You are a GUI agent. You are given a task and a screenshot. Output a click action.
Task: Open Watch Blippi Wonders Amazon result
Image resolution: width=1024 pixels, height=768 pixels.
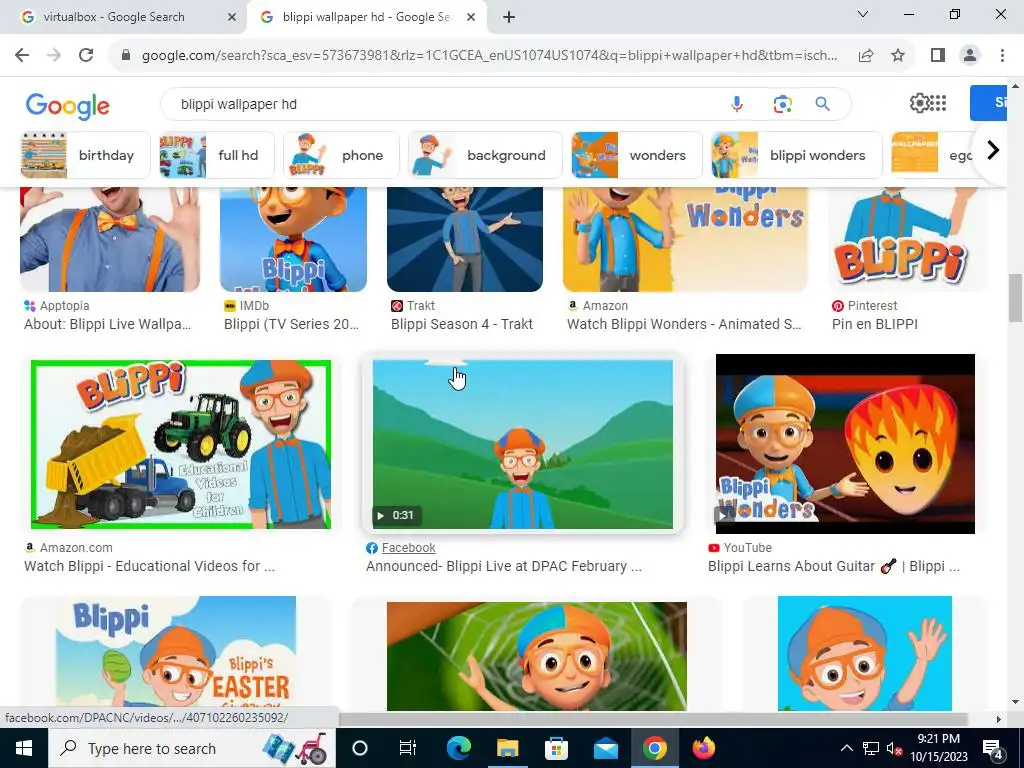(x=684, y=324)
